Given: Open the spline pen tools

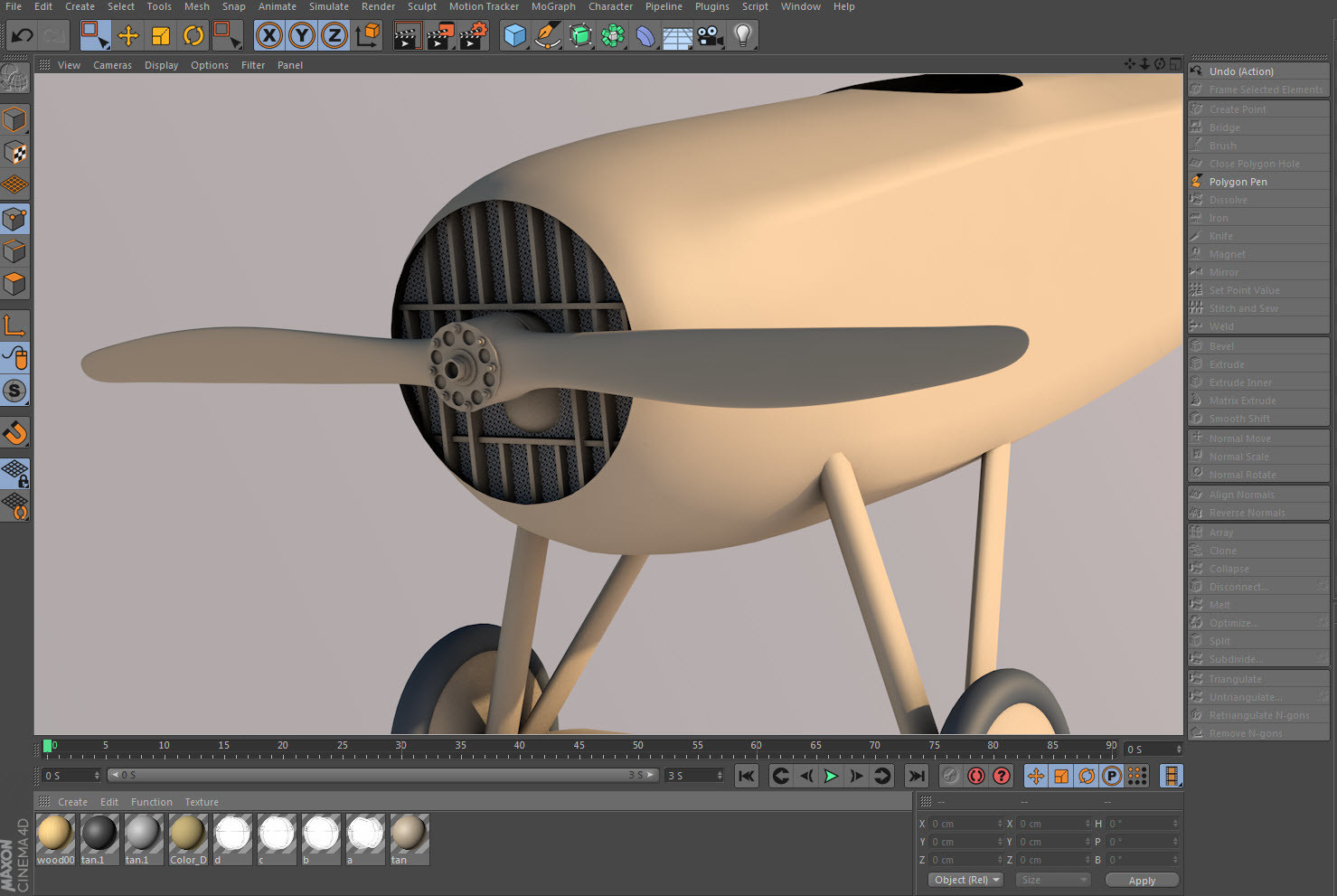Looking at the screenshot, I should 548,36.
